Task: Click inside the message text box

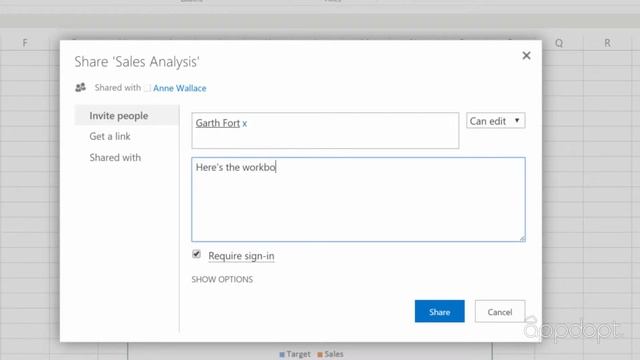Action: click(x=358, y=200)
